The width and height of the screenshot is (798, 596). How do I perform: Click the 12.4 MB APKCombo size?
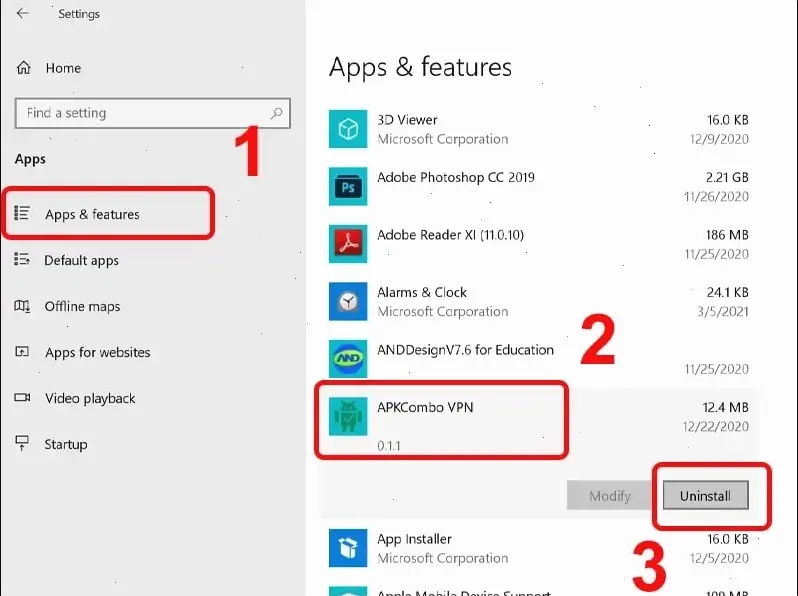pyautogui.click(x=725, y=407)
